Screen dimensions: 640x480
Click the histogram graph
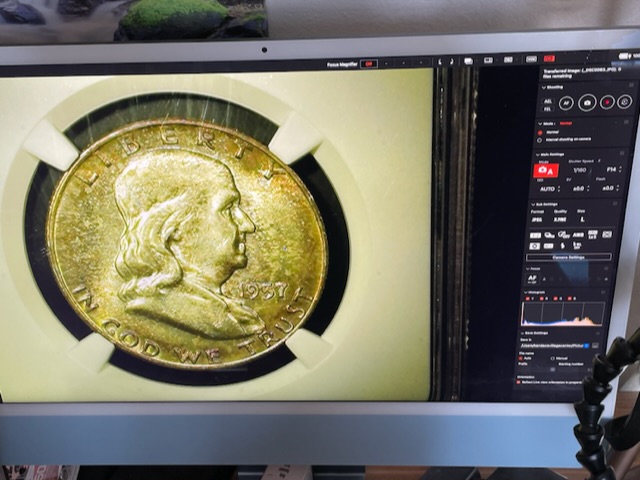[x=563, y=313]
